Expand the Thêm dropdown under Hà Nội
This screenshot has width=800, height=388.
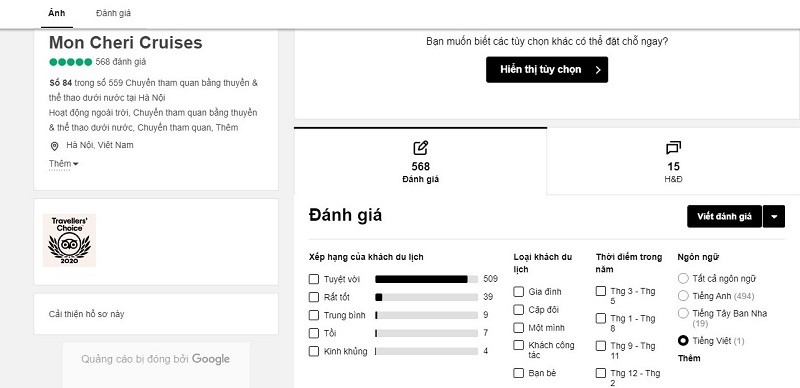(63, 164)
